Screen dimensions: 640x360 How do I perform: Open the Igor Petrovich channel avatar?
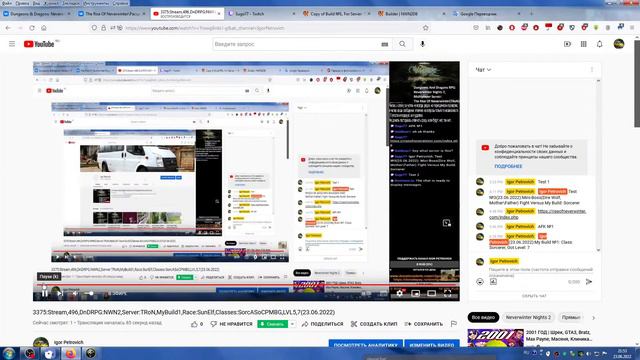click(41, 342)
